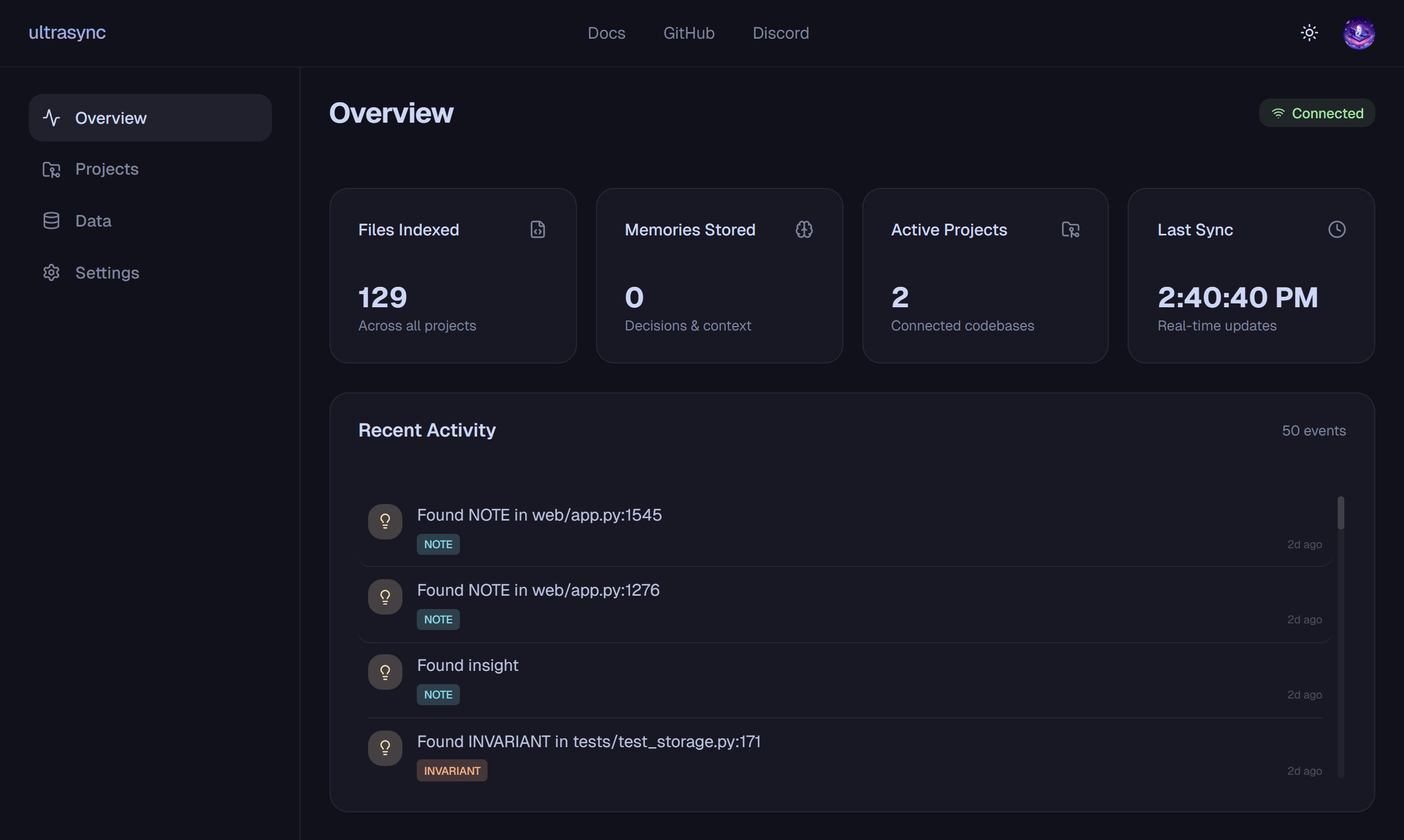The height and width of the screenshot is (840, 1404).
Task: Click the INVARIANT tag badge
Action: [452, 770]
